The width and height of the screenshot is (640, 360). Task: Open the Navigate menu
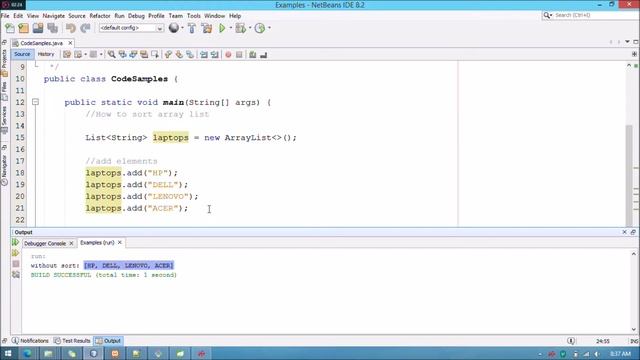tap(53, 16)
